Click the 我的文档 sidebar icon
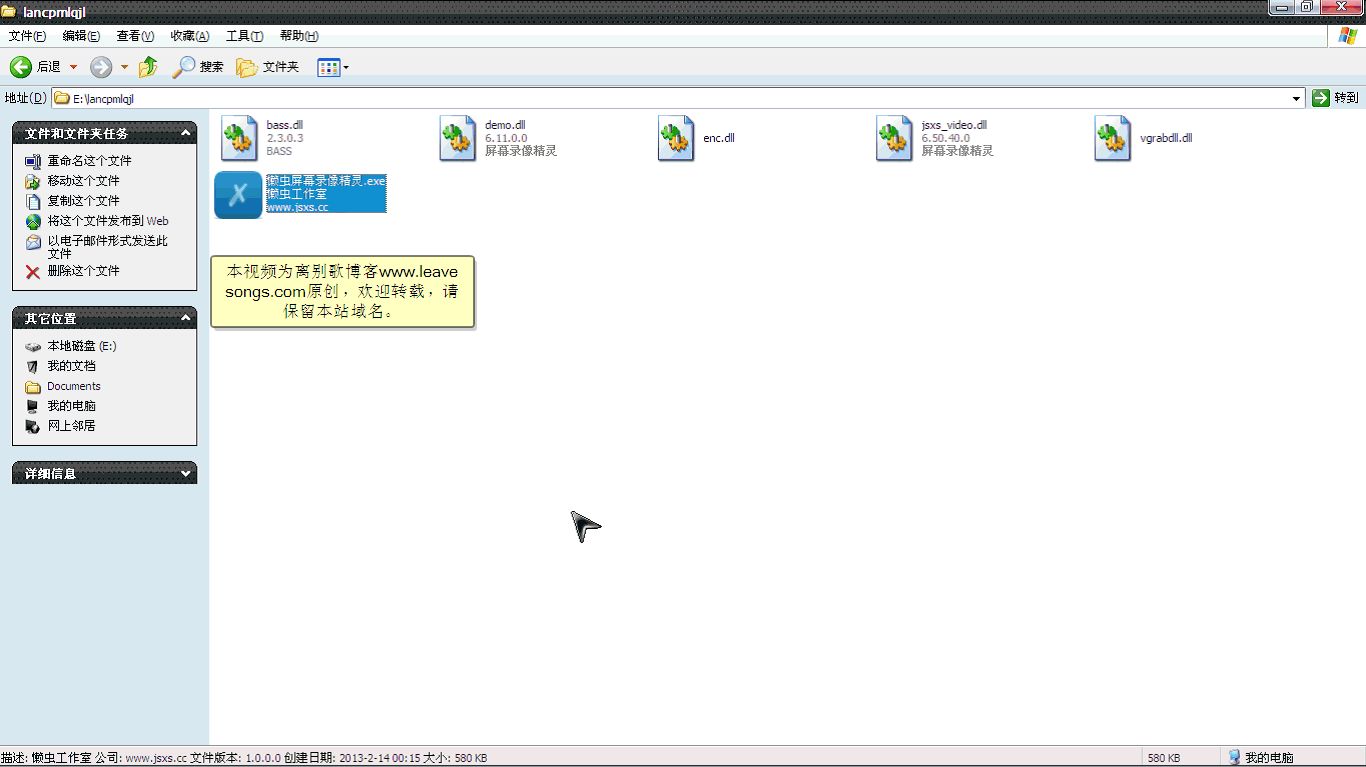Screen dimensions: 1366x767 click(x=33, y=366)
